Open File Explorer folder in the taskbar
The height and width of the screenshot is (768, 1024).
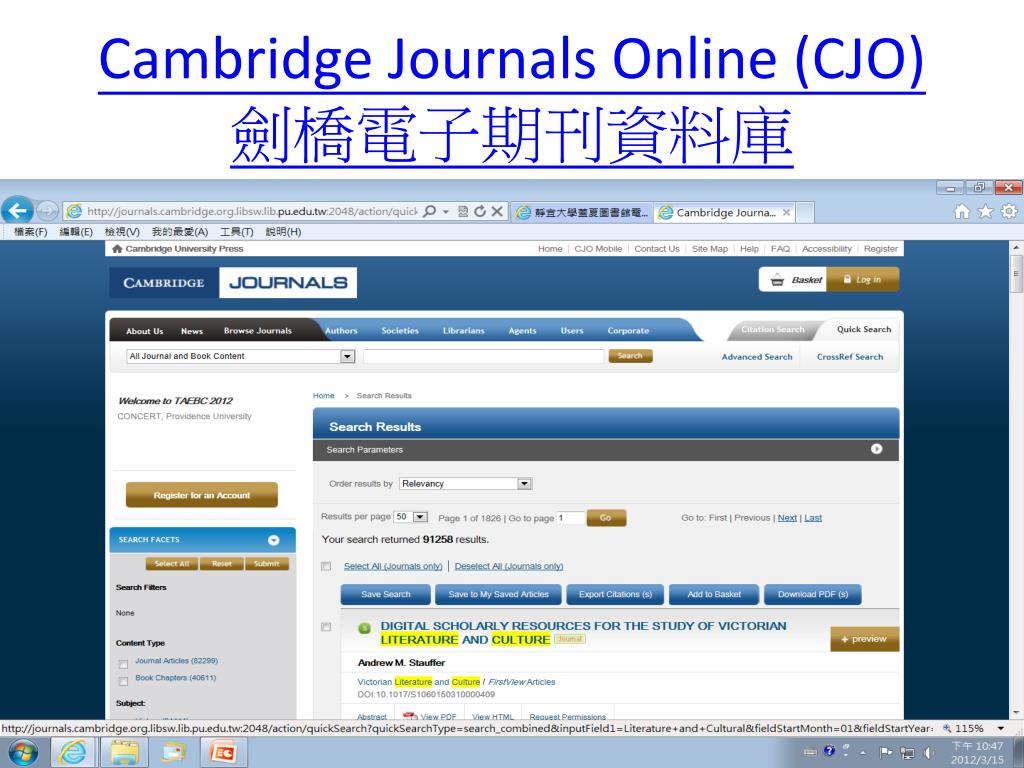pyautogui.click(x=124, y=753)
